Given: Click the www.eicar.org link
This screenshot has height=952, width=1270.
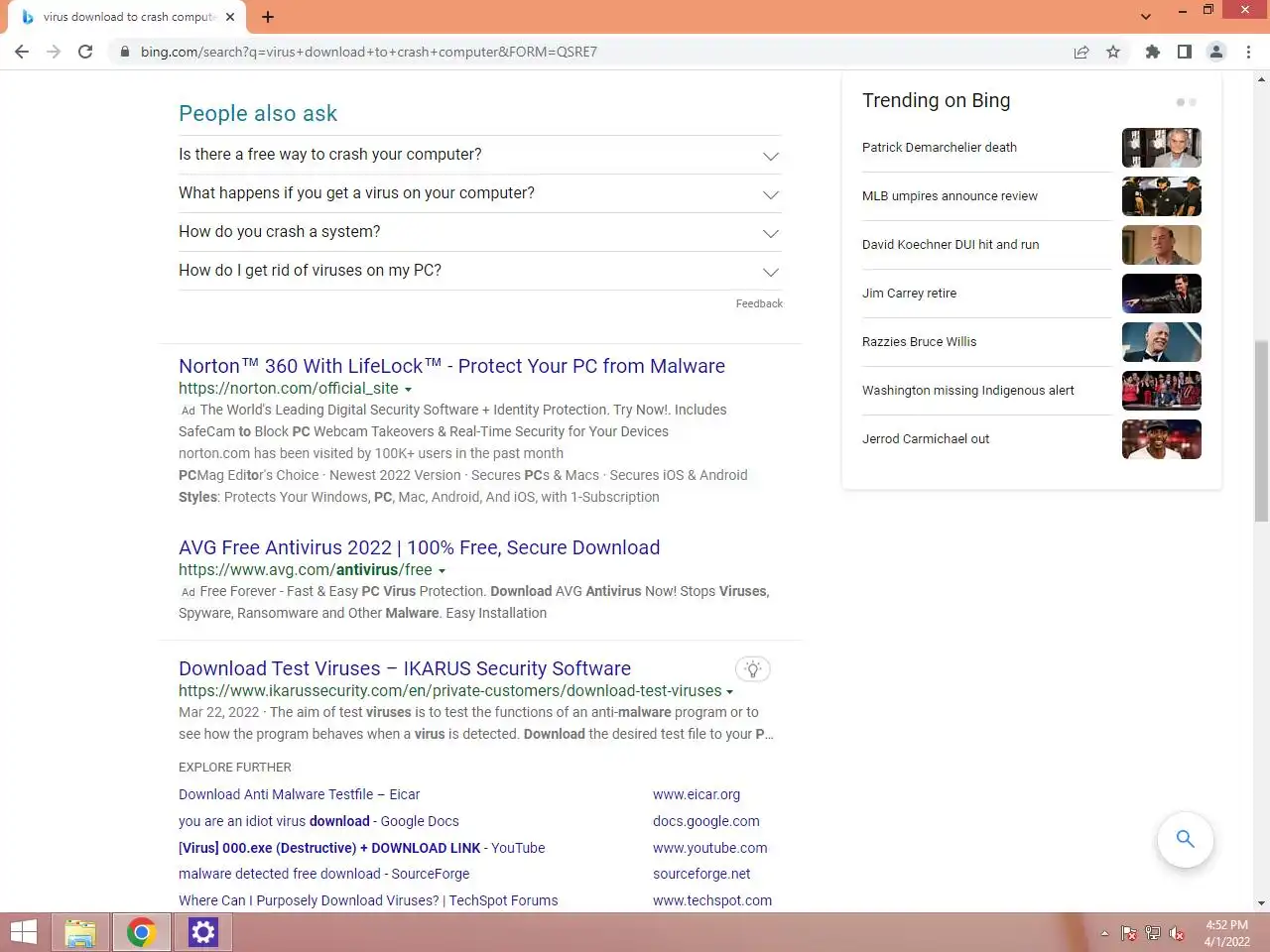Looking at the screenshot, I should [697, 794].
